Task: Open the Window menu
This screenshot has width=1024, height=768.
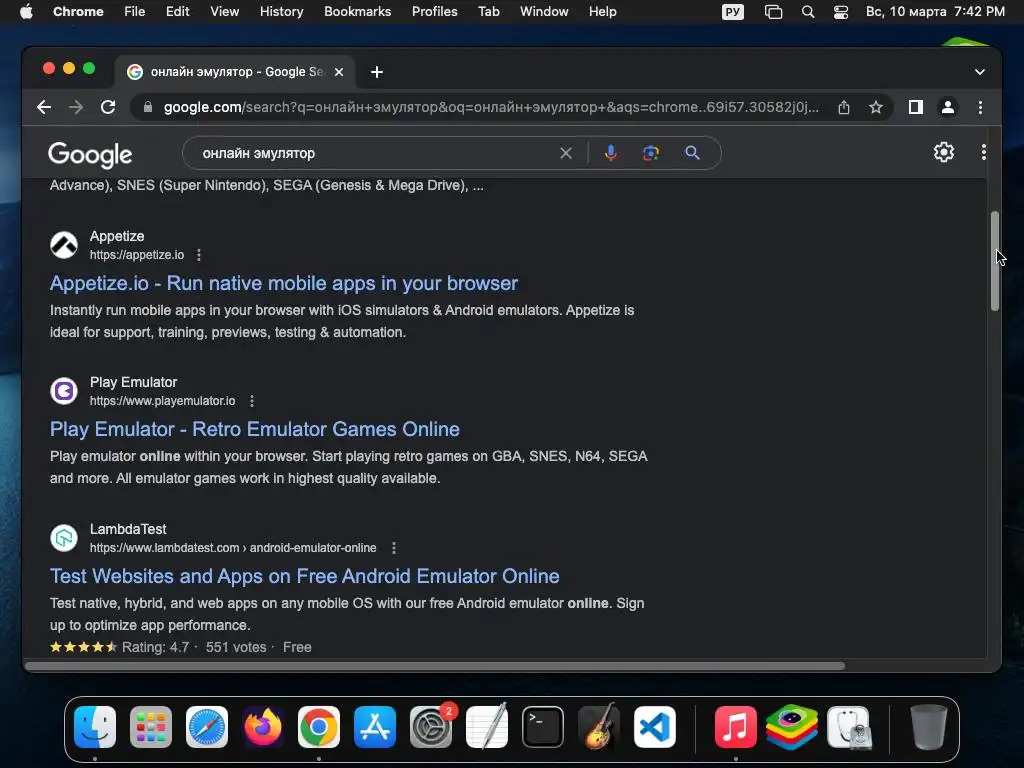Action: (544, 12)
